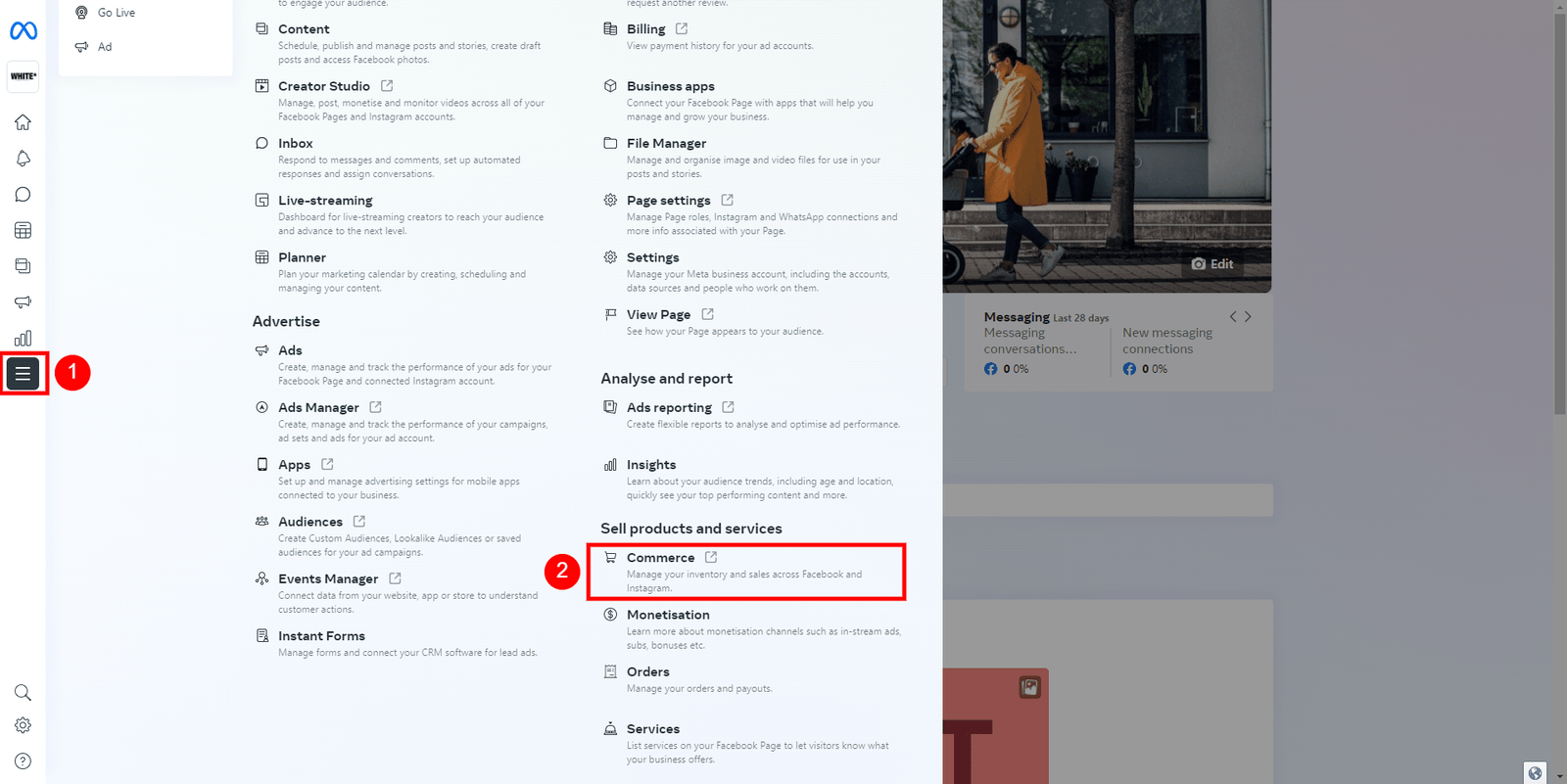The width and height of the screenshot is (1567, 784).
Task: Click the megaphone Ads icon in sidebar
Action: [x=23, y=302]
